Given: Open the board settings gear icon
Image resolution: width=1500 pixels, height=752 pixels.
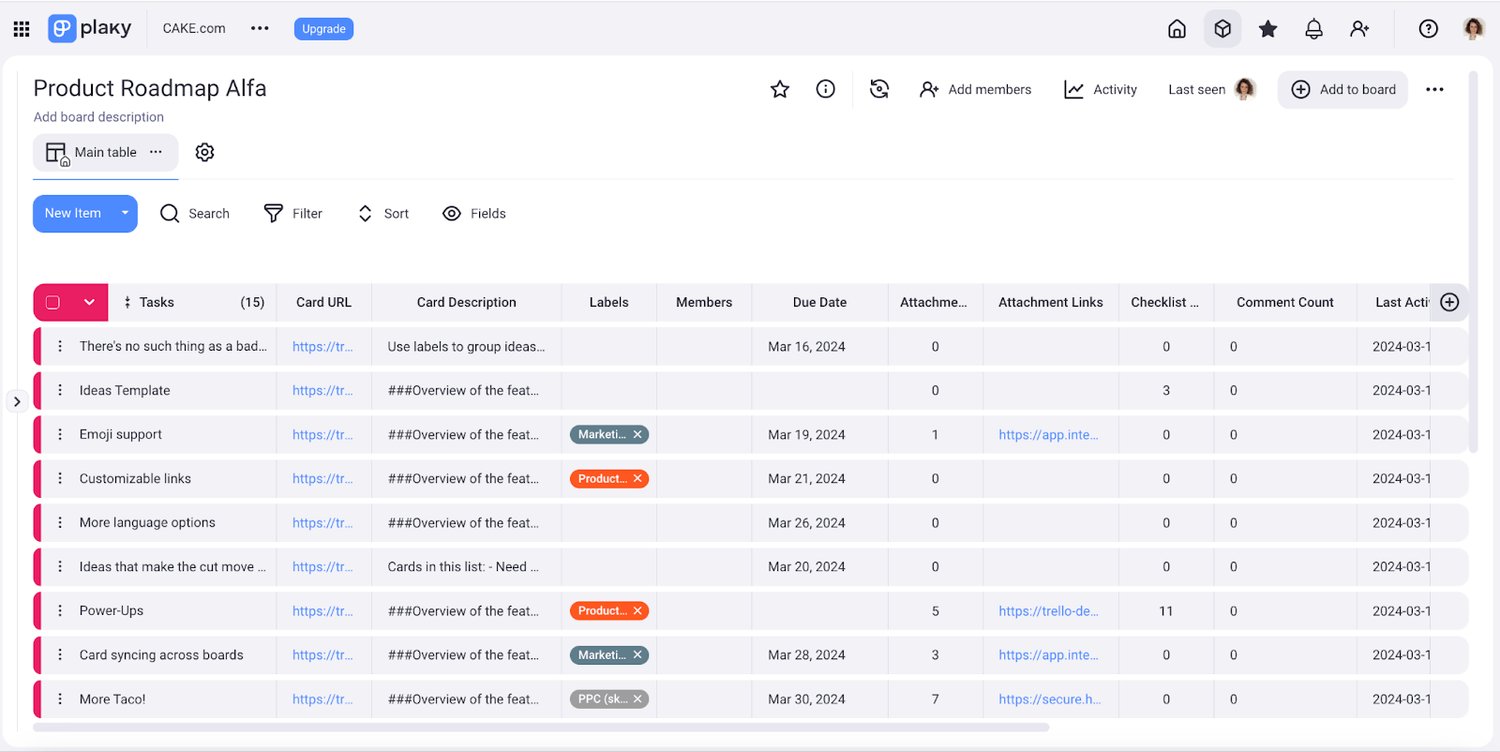Looking at the screenshot, I should pos(205,152).
